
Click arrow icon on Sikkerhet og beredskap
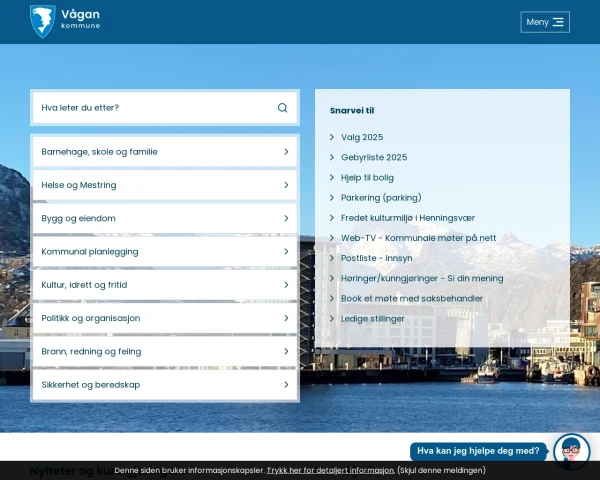coord(286,385)
